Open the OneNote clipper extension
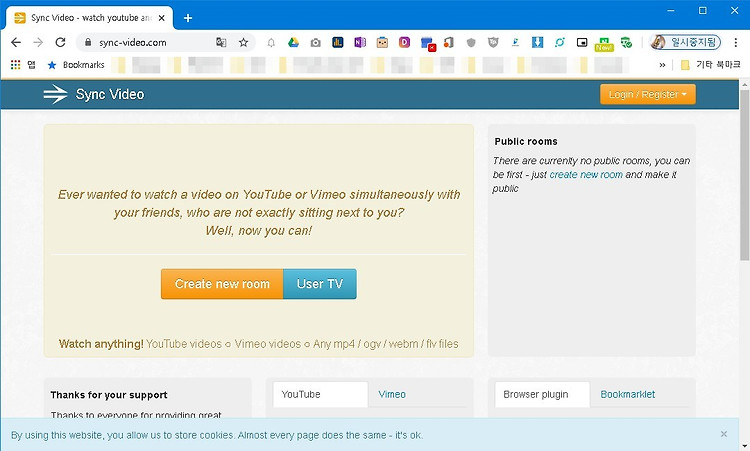 pos(360,43)
